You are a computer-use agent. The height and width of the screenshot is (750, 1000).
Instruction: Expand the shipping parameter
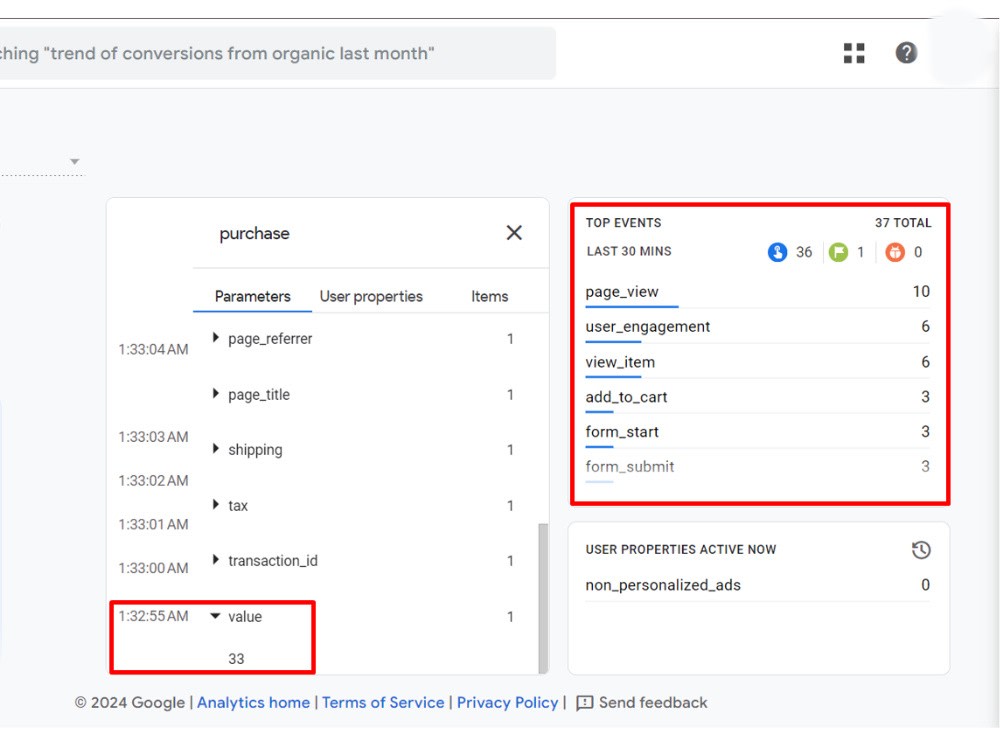(x=215, y=449)
